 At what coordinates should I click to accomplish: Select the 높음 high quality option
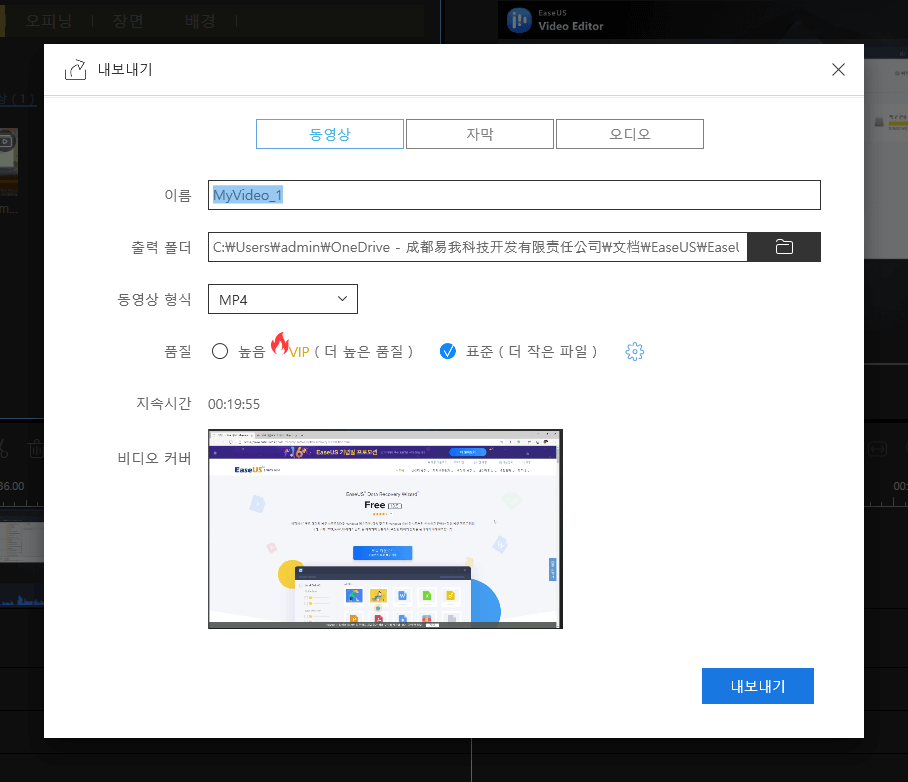[x=220, y=351]
